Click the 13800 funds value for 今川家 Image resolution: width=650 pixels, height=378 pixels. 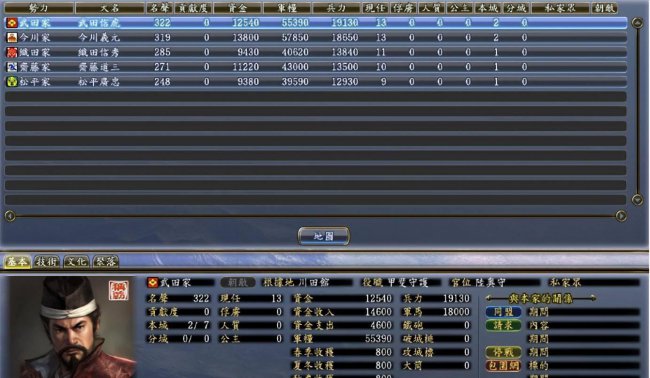tap(245, 38)
